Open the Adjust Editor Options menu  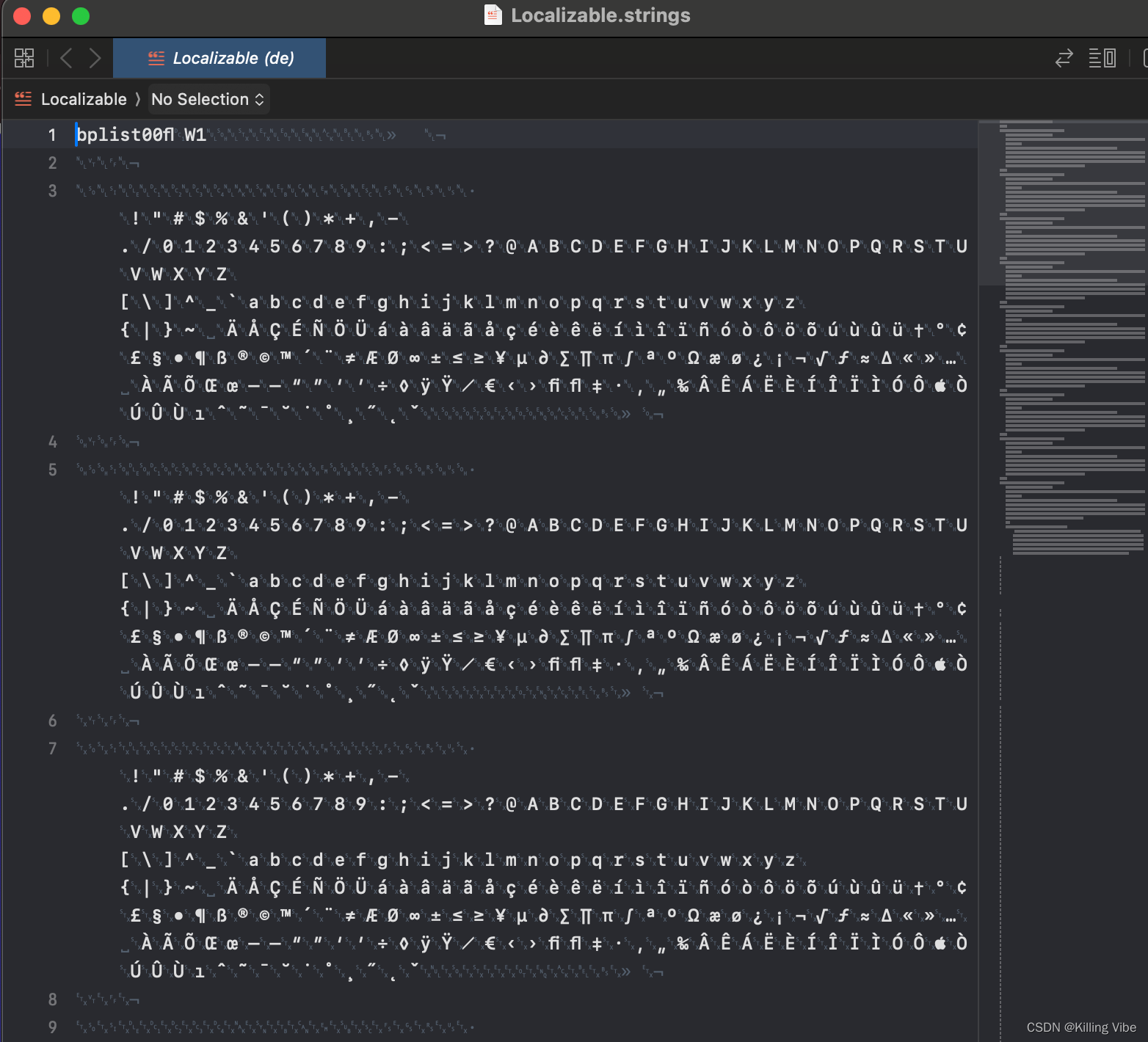(x=1101, y=57)
